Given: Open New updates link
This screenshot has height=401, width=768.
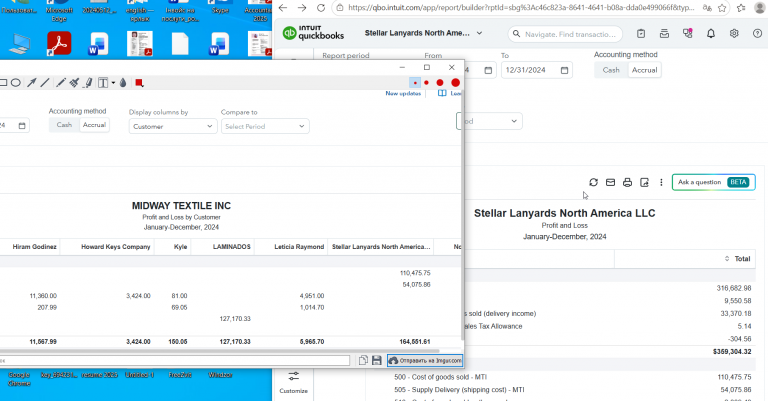Looking at the screenshot, I should (x=403, y=94).
